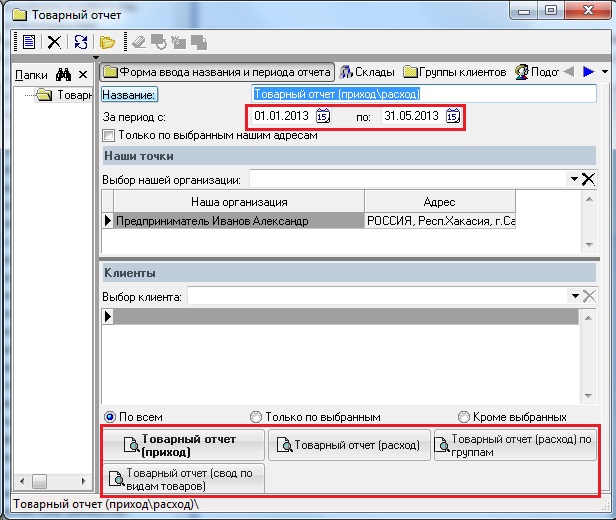
Task: Click the folders panel horizontal scrollbar thumb
Action: coord(39,481)
